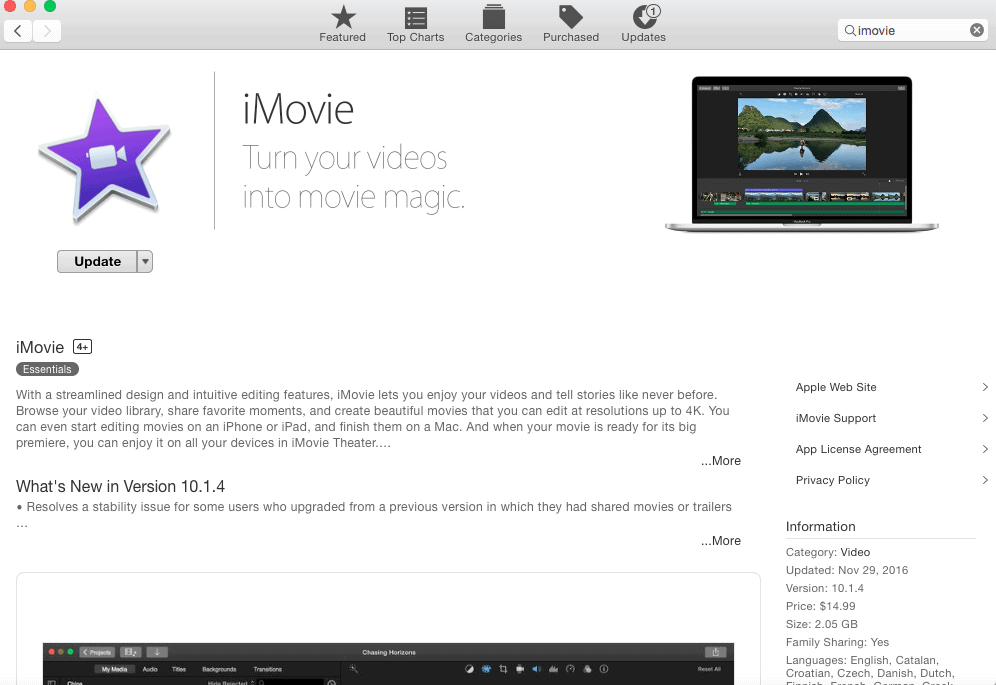The image size is (996, 685).
Task: Open the Categories tab
Action: coord(494,24)
